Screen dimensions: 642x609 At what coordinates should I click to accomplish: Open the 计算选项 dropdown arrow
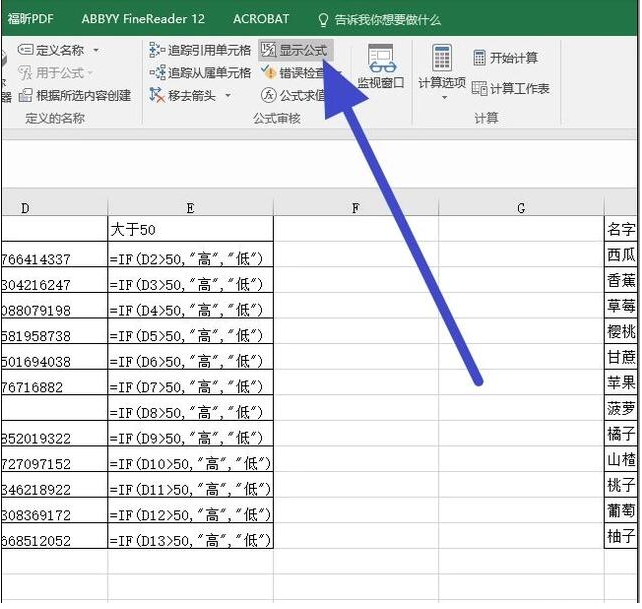(x=442, y=98)
